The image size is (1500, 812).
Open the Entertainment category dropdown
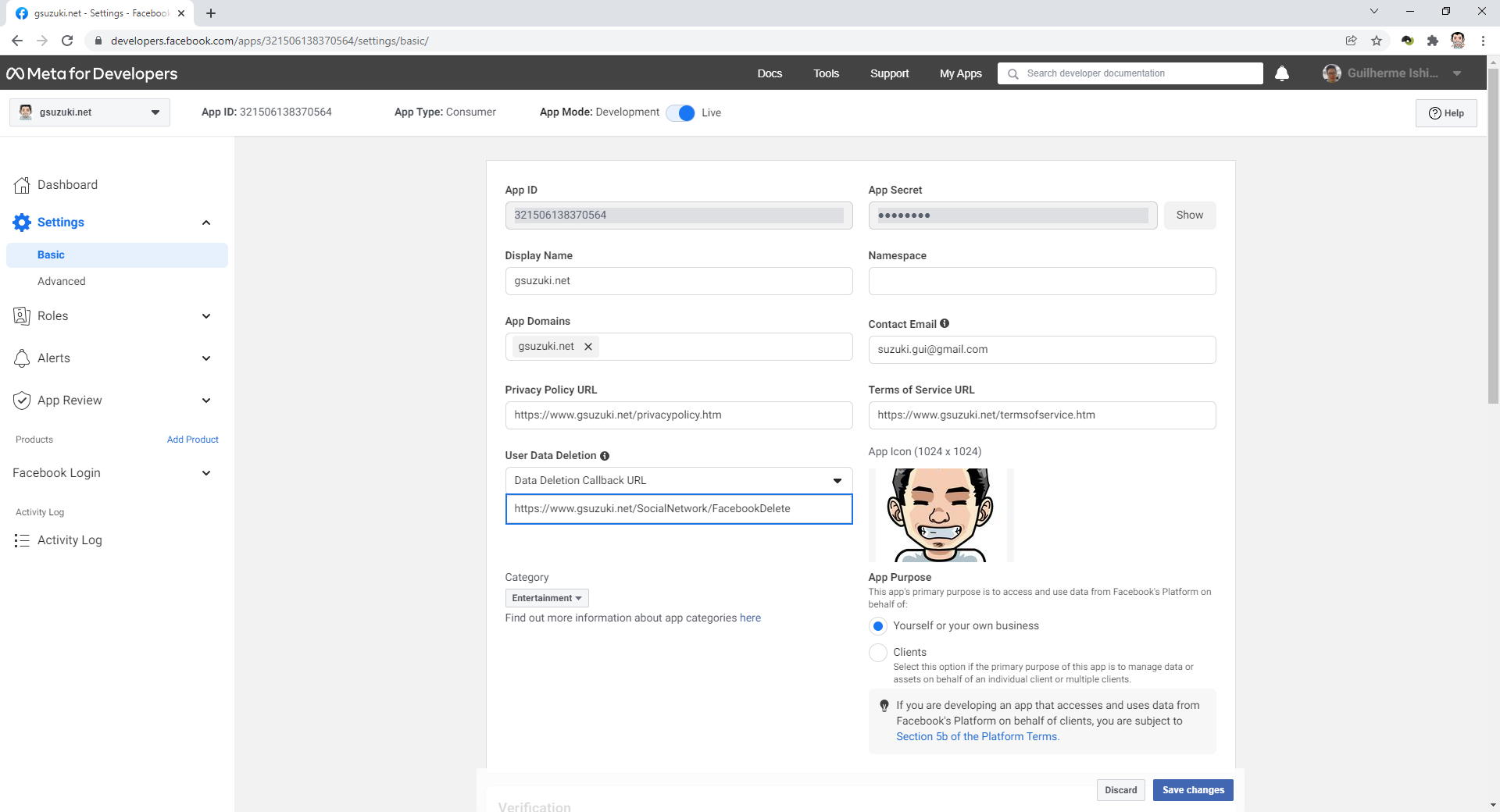(x=546, y=598)
